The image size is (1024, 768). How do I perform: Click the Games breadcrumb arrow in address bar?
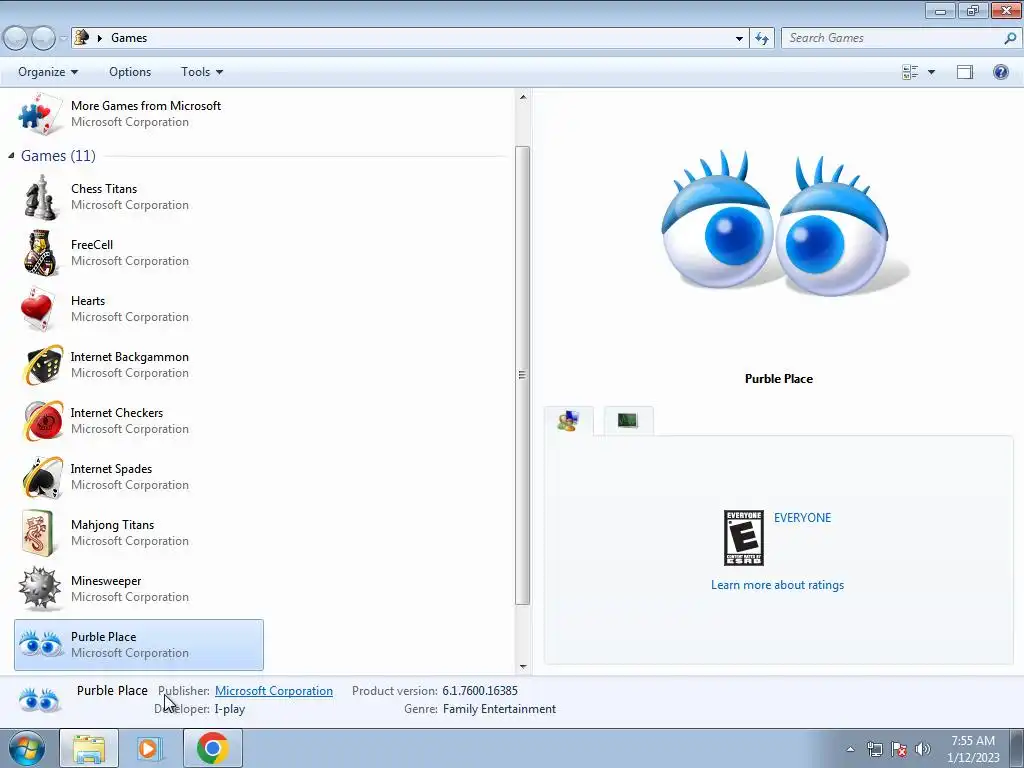100,38
